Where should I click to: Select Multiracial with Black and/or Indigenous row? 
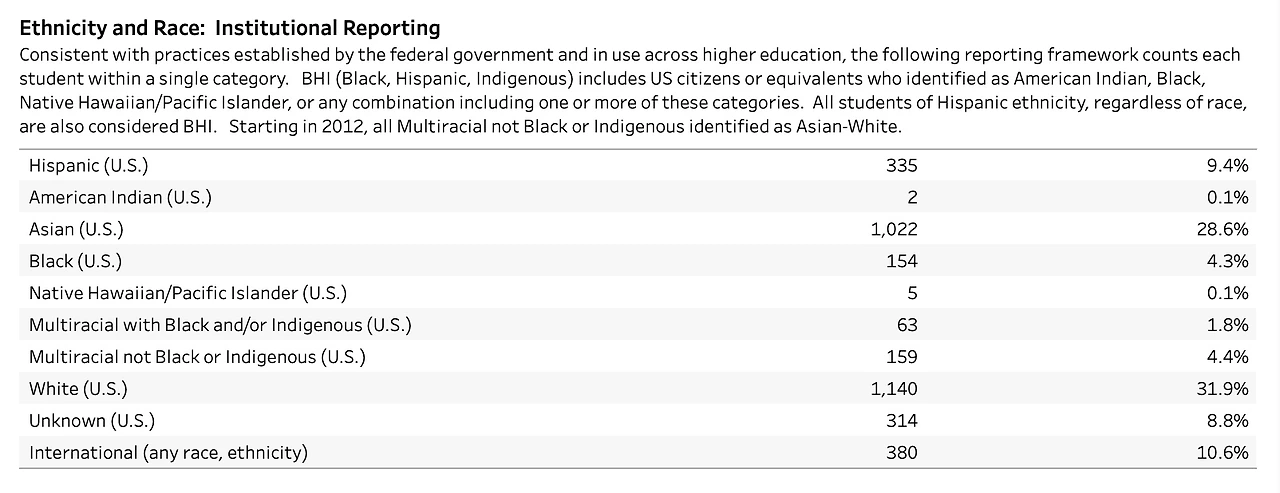pos(220,325)
